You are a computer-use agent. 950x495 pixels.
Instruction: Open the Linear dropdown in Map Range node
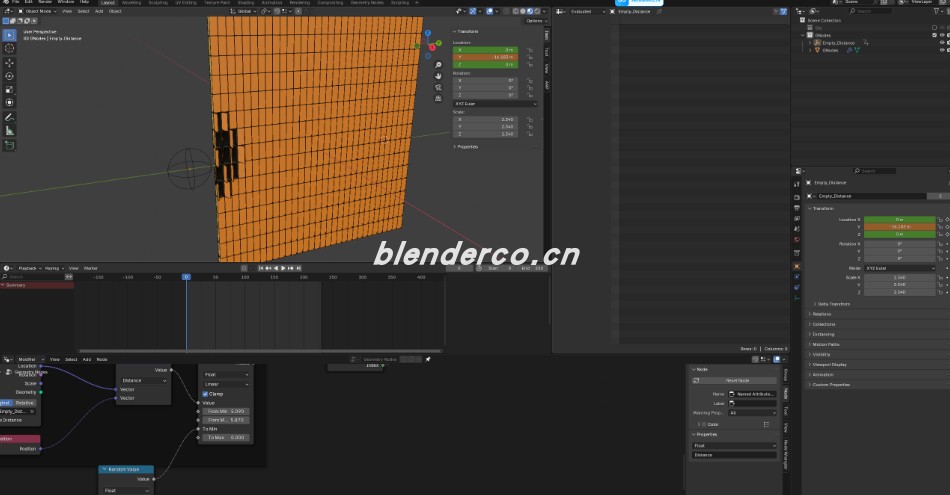coord(226,384)
